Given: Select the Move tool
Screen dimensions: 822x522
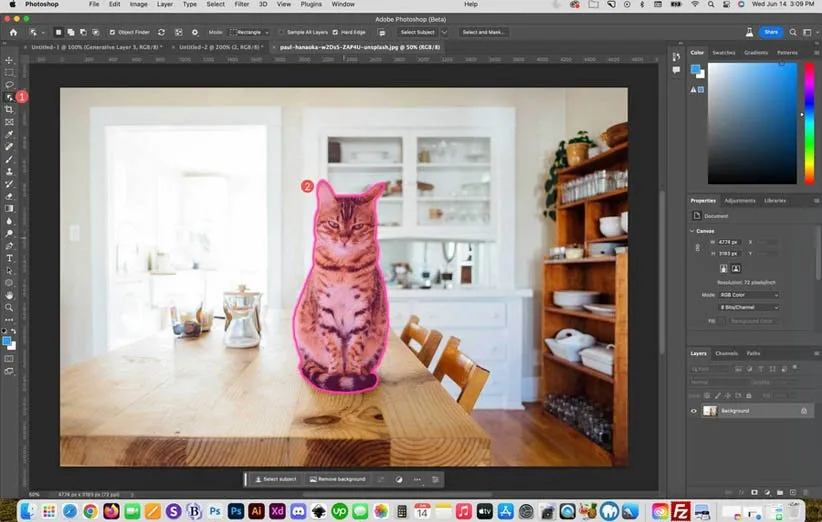Looking at the screenshot, I should click(9, 60).
